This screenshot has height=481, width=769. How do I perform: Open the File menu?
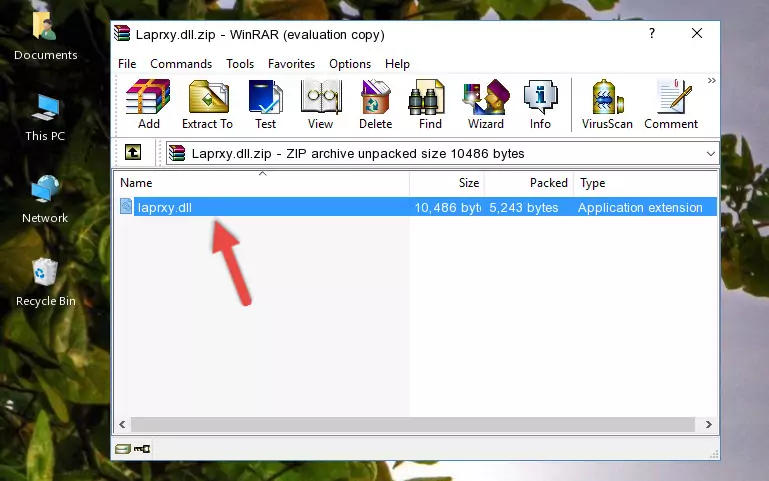(127, 64)
